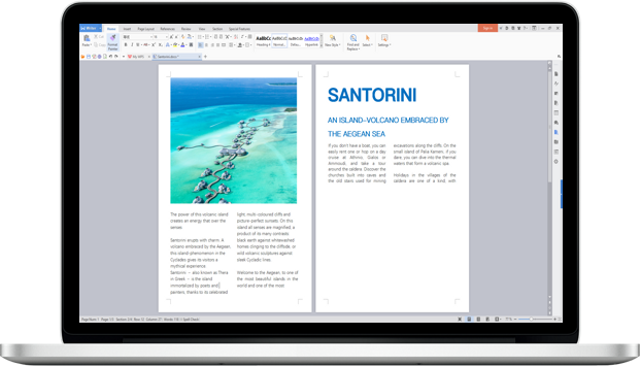Click the Cut command

pyautogui.click(x=99, y=36)
